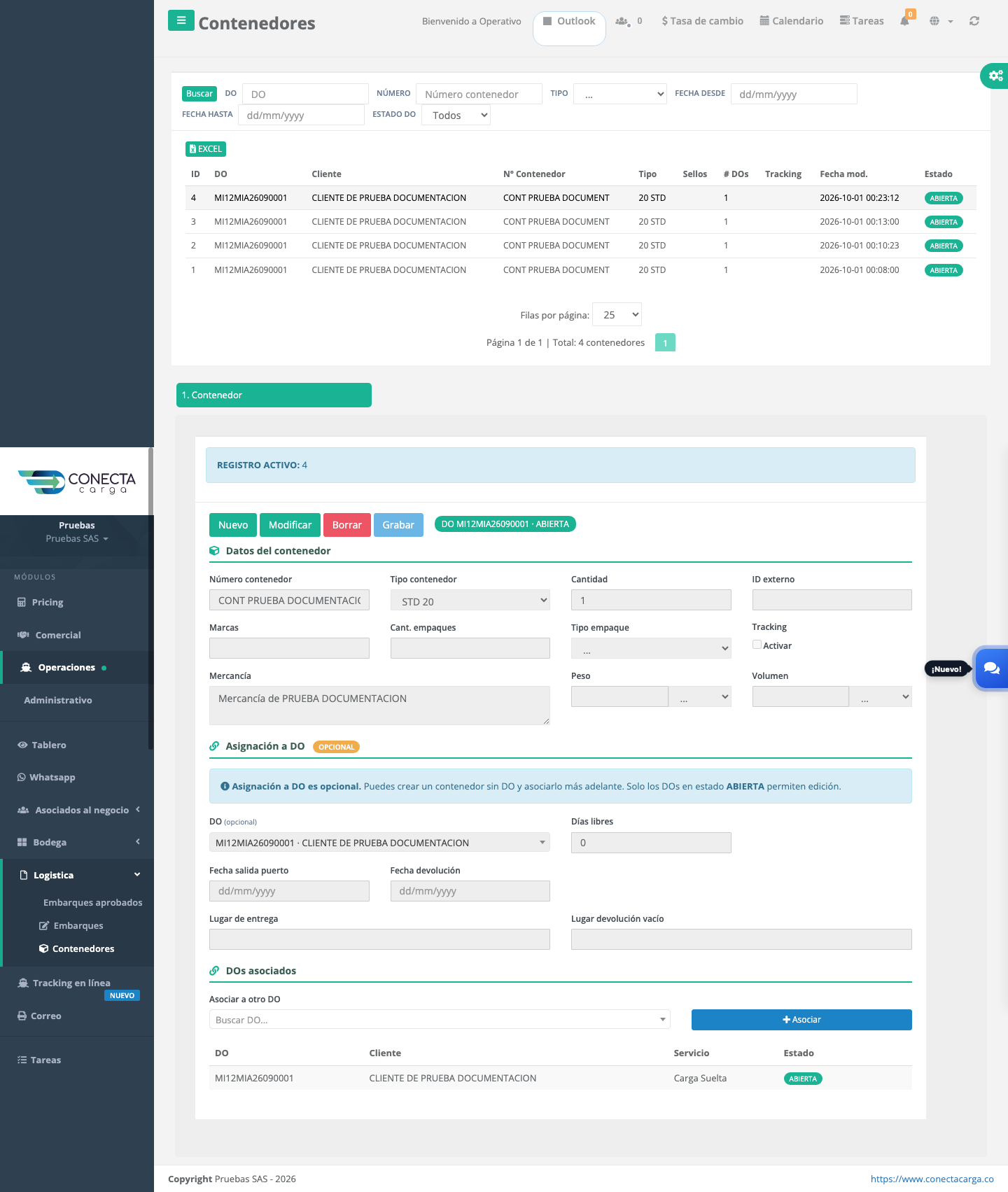Image resolution: width=1008 pixels, height=1192 pixels.
Task: Toggle the hamburger menu button
Action: click(x=181, y=20)
